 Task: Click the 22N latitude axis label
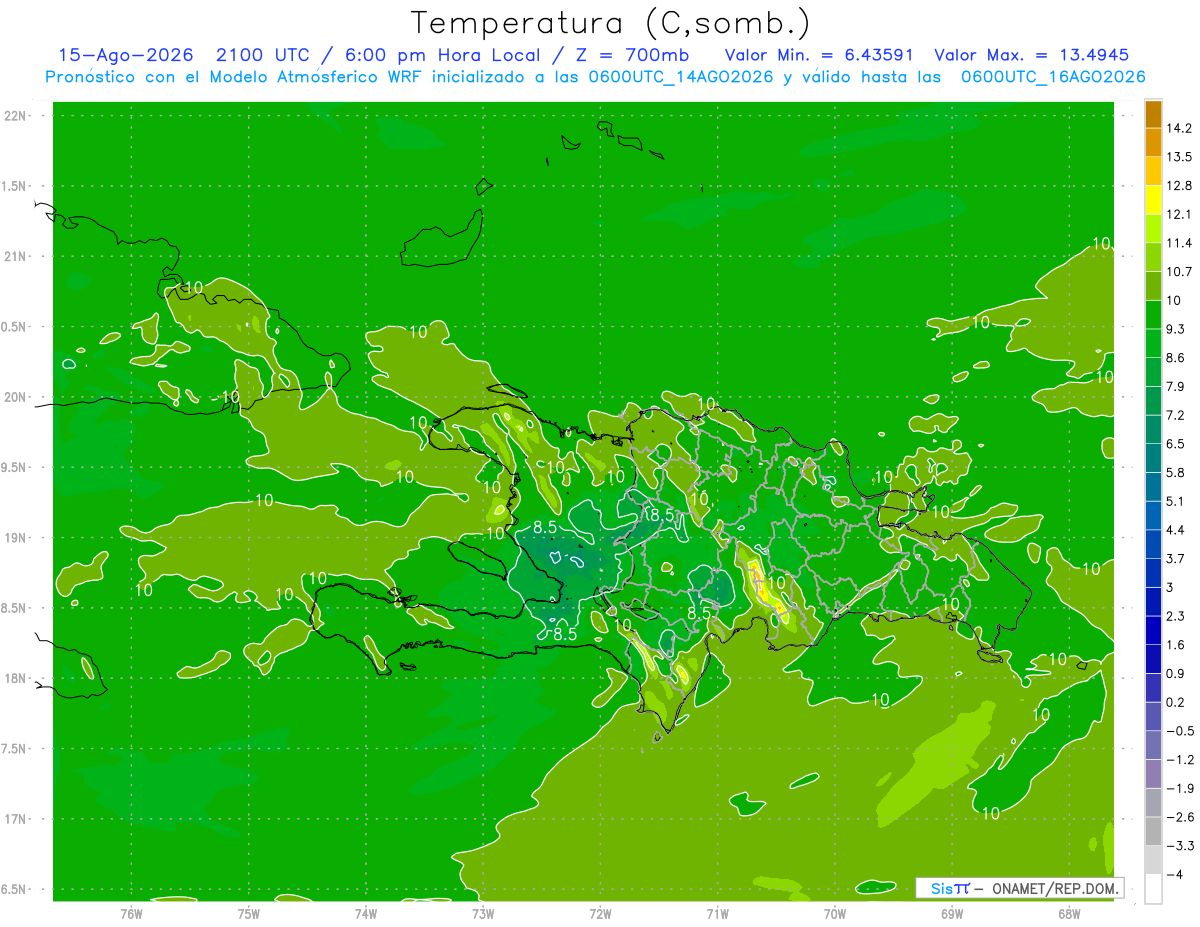click(16, 116)
